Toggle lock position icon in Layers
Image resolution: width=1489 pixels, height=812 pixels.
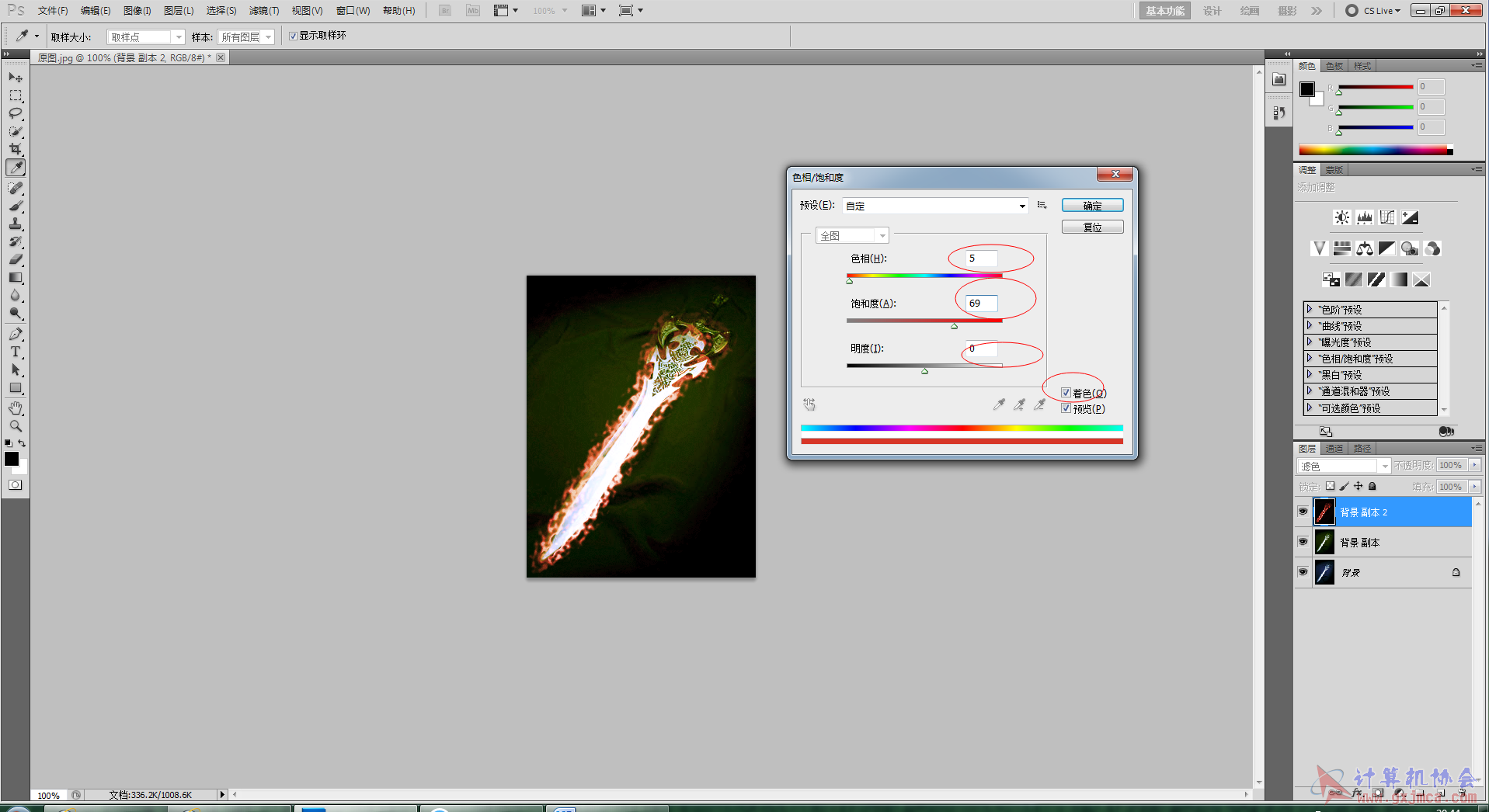click(1359, 486)
